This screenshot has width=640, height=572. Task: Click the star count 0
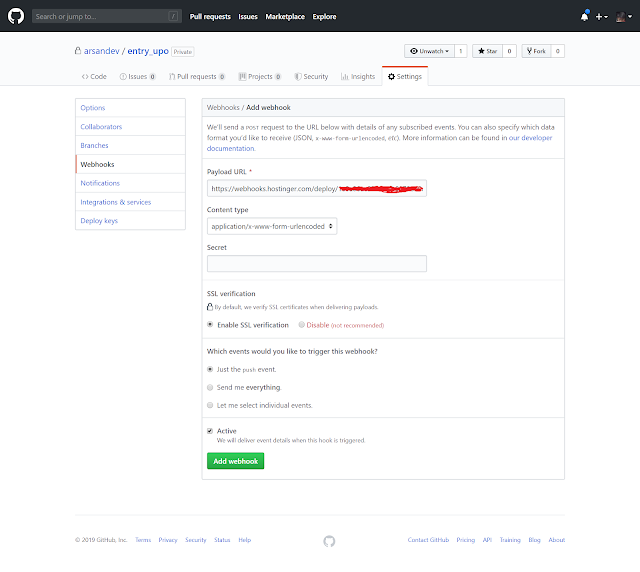tap(509, 51)
